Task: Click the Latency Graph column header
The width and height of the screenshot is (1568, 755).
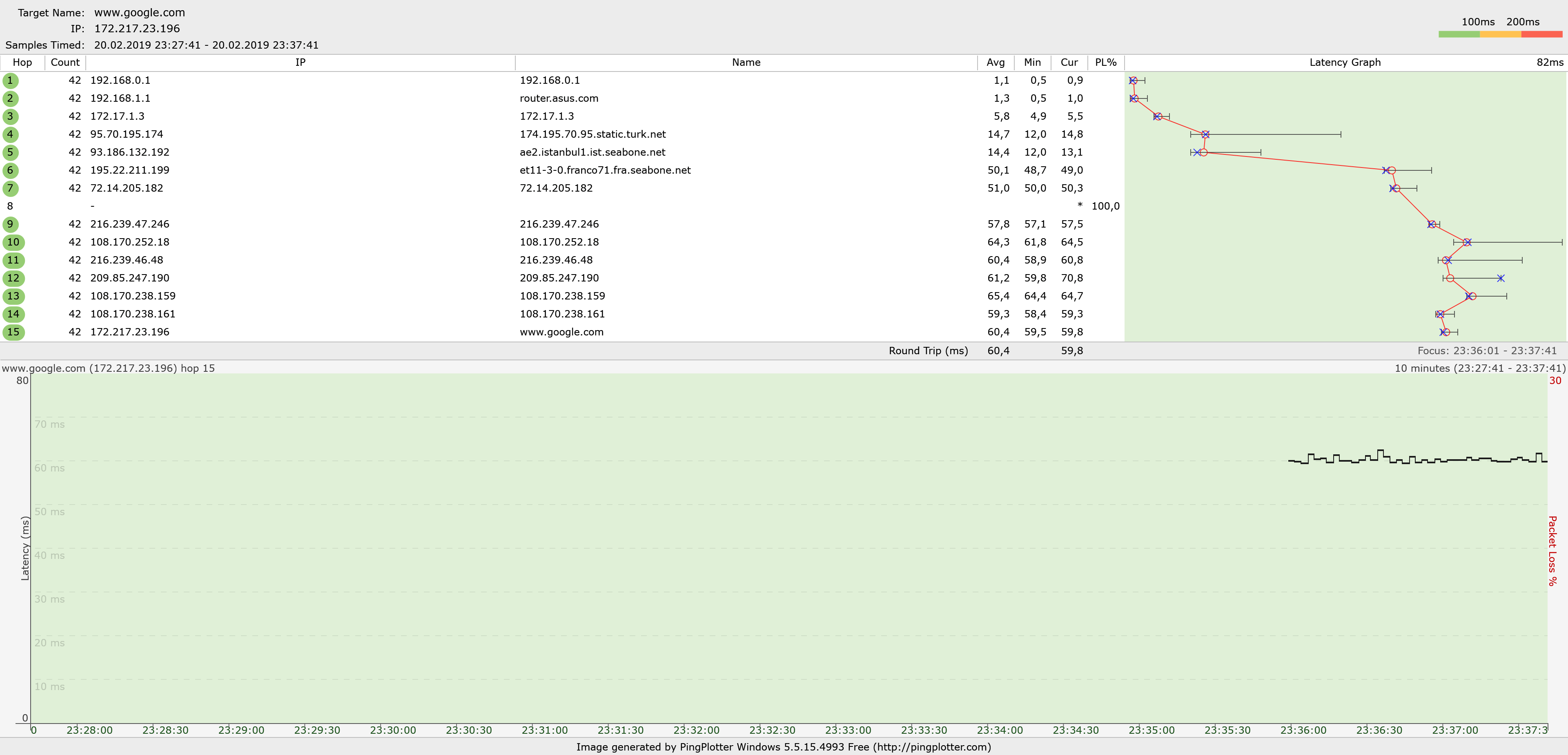Action: 1345,62
